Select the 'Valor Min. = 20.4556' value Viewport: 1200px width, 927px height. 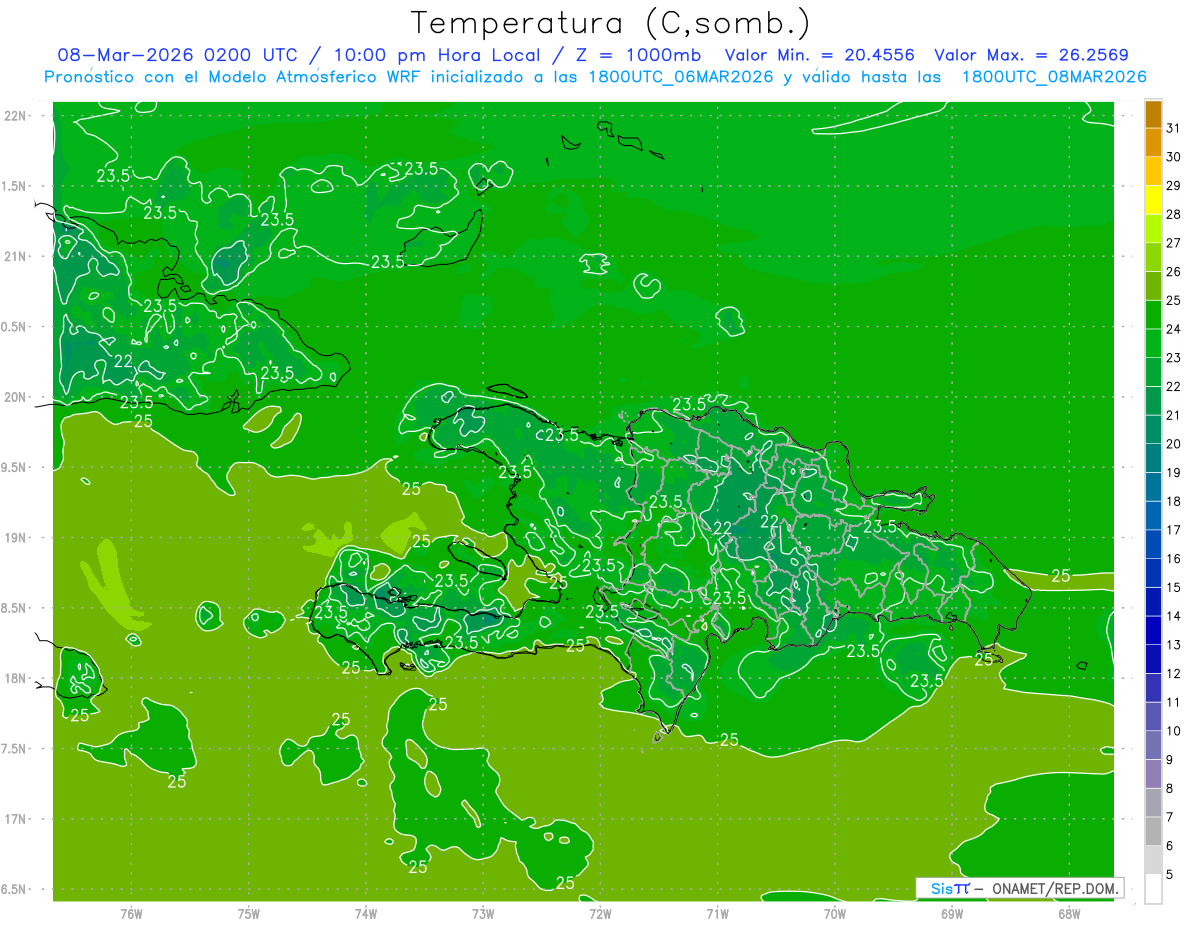click(x=819, y=55)
